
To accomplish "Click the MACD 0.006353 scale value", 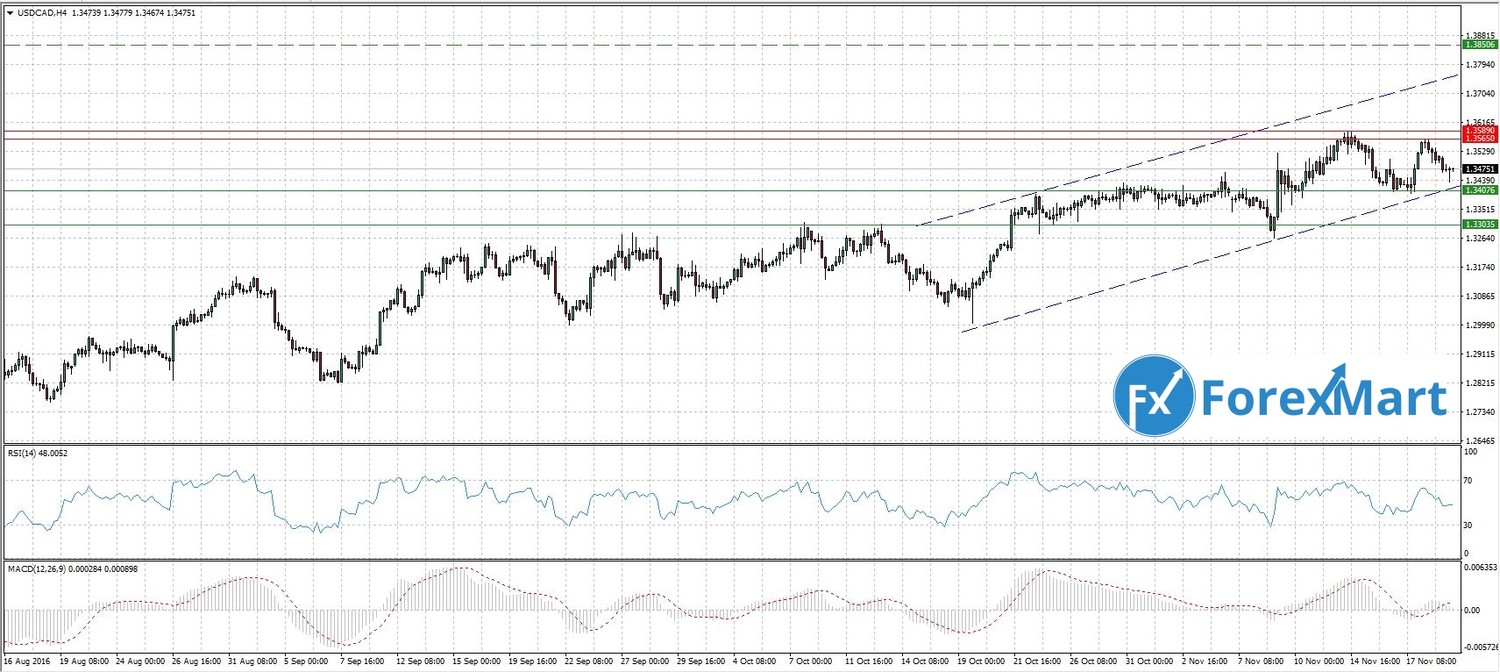I will tap(1480, 567).
